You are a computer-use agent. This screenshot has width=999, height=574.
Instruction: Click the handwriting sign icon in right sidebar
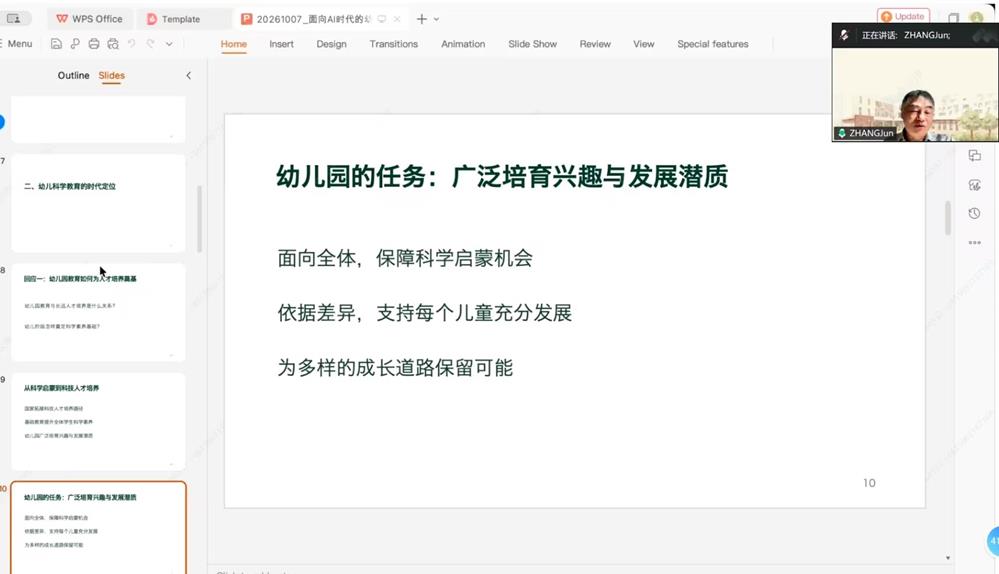pos(974,185)
